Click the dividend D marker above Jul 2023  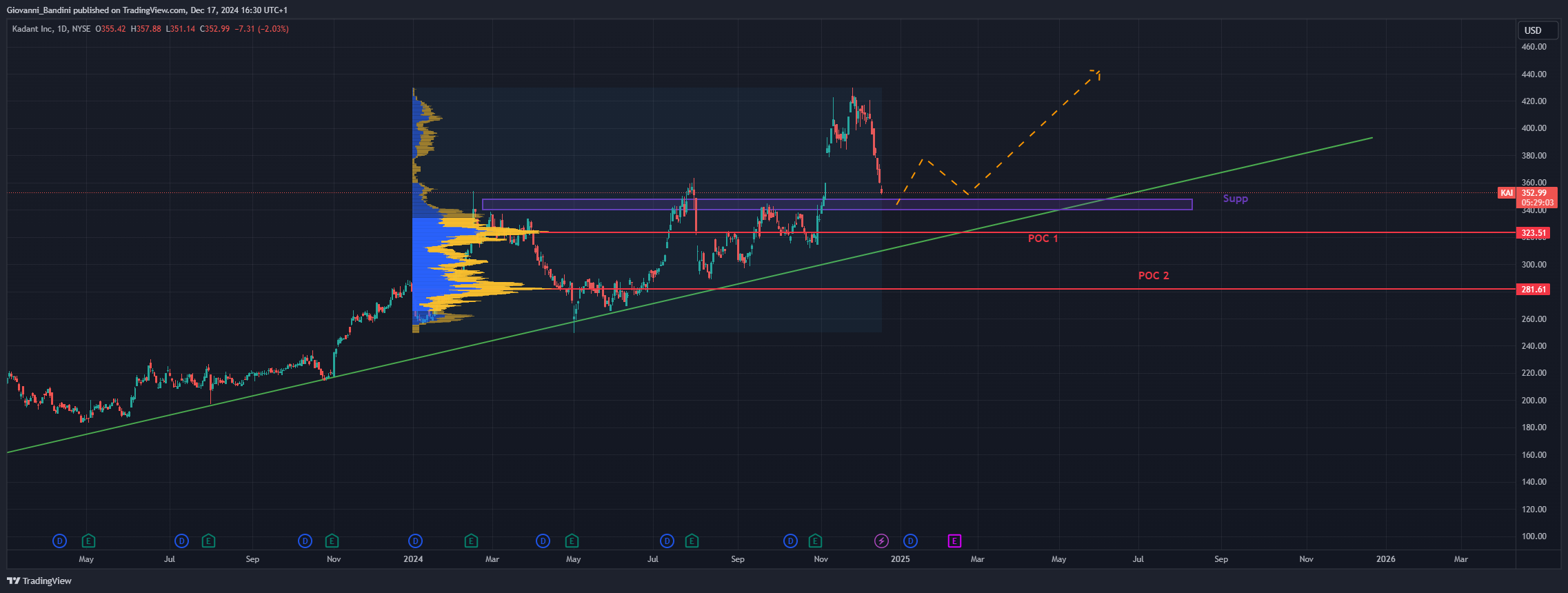[181, 541]
